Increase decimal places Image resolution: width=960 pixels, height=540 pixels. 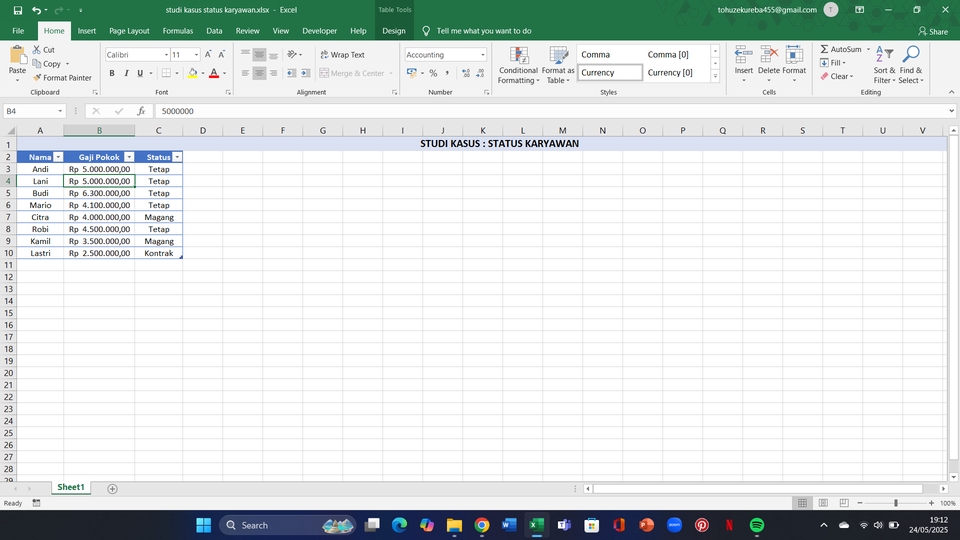click(466, 73)
